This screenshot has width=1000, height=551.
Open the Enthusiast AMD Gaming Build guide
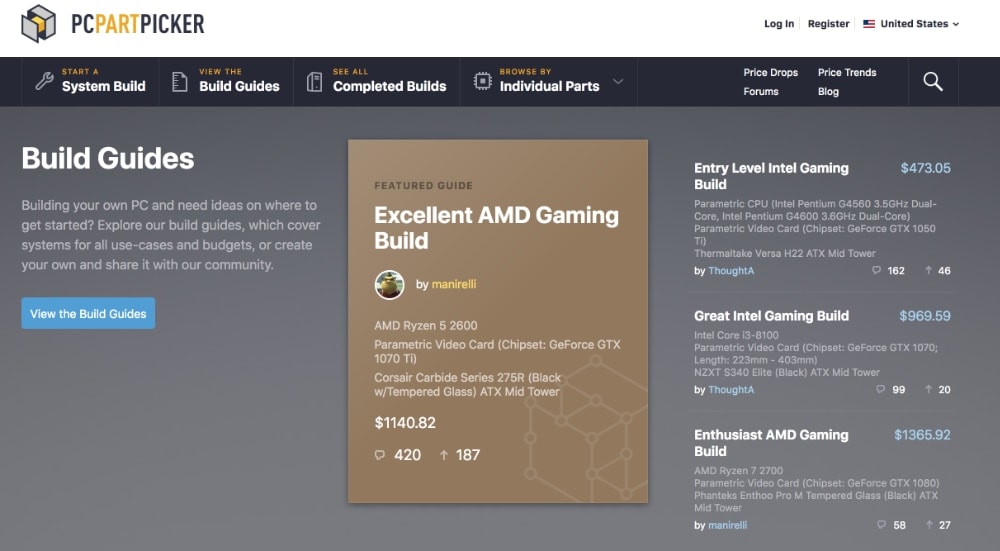coord(771,443)
